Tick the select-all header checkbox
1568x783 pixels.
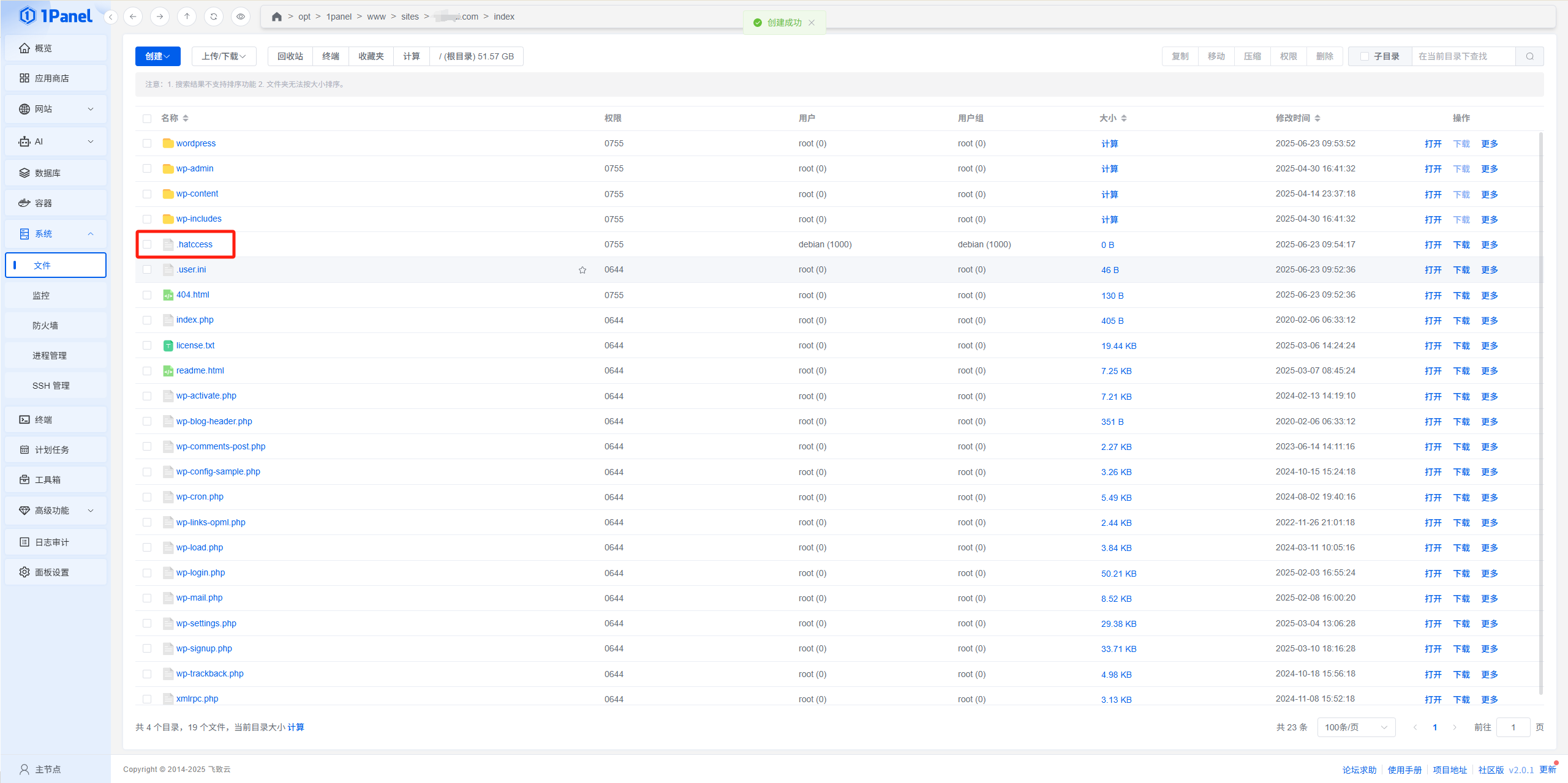(147, 118)
